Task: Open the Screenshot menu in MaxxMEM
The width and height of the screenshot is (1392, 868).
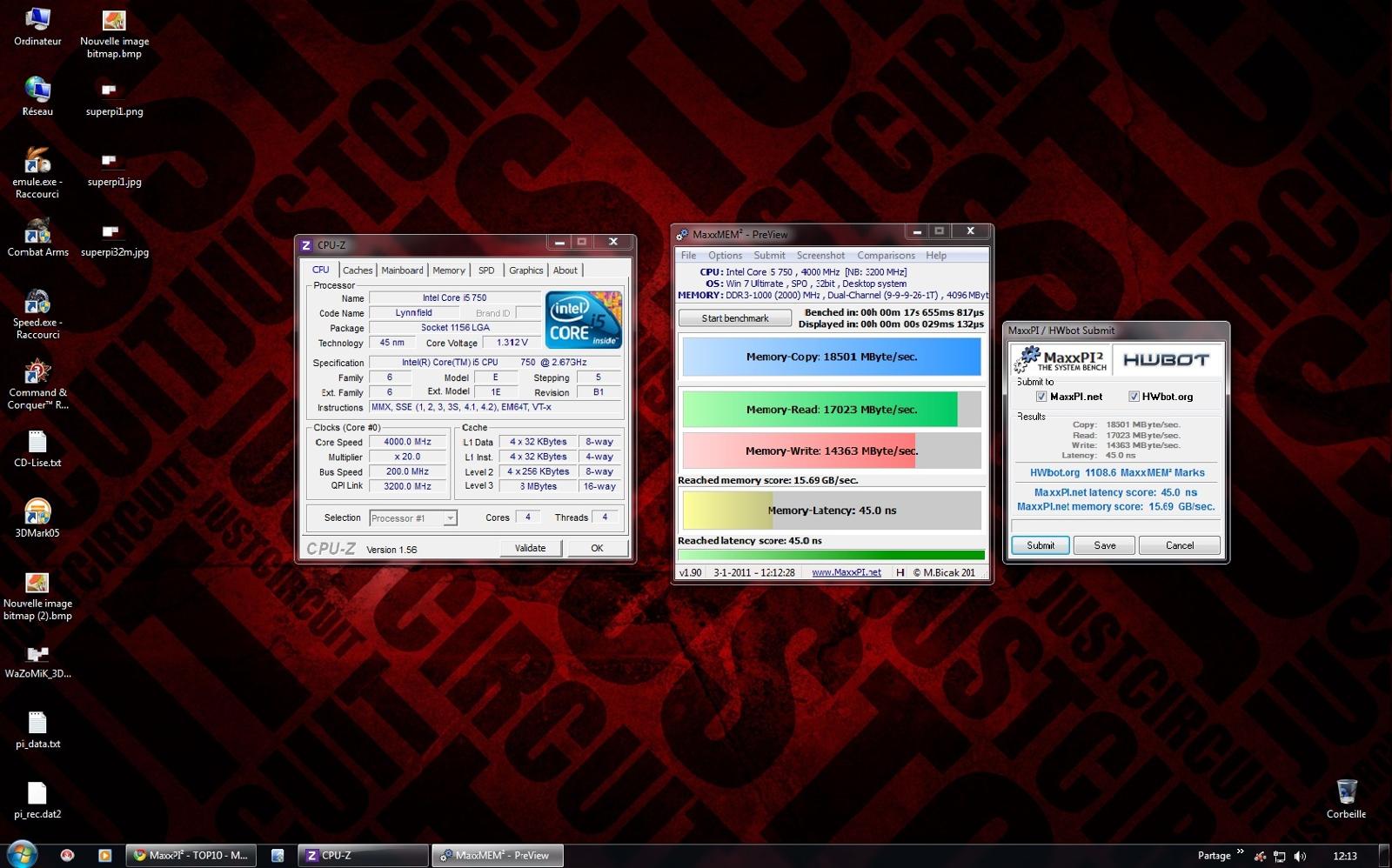Action: pyautogui.click(x=820, y=256)
